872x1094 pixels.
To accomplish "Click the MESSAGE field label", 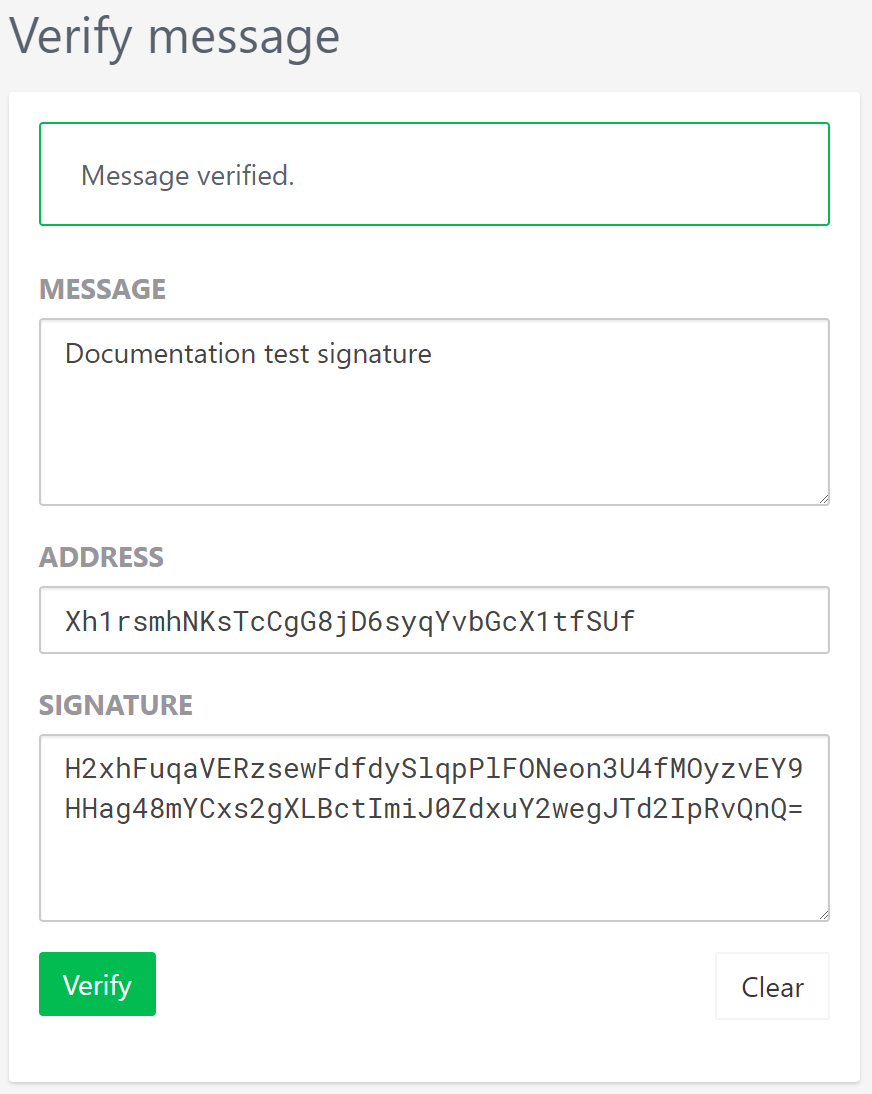I will point(102,289).
